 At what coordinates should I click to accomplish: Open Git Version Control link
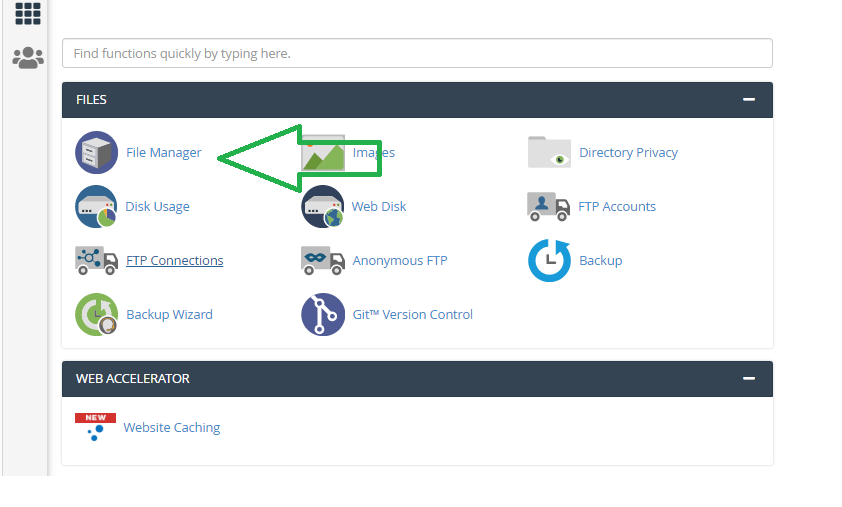tap(412, 314)
